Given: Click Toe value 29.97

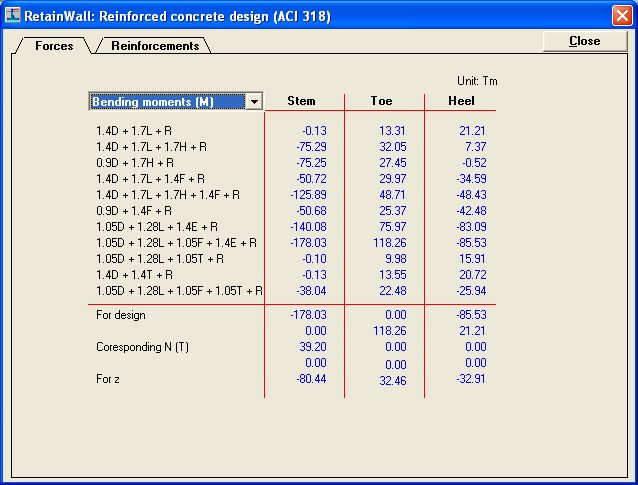Looking at the screenshot, I should coord(393,179).
